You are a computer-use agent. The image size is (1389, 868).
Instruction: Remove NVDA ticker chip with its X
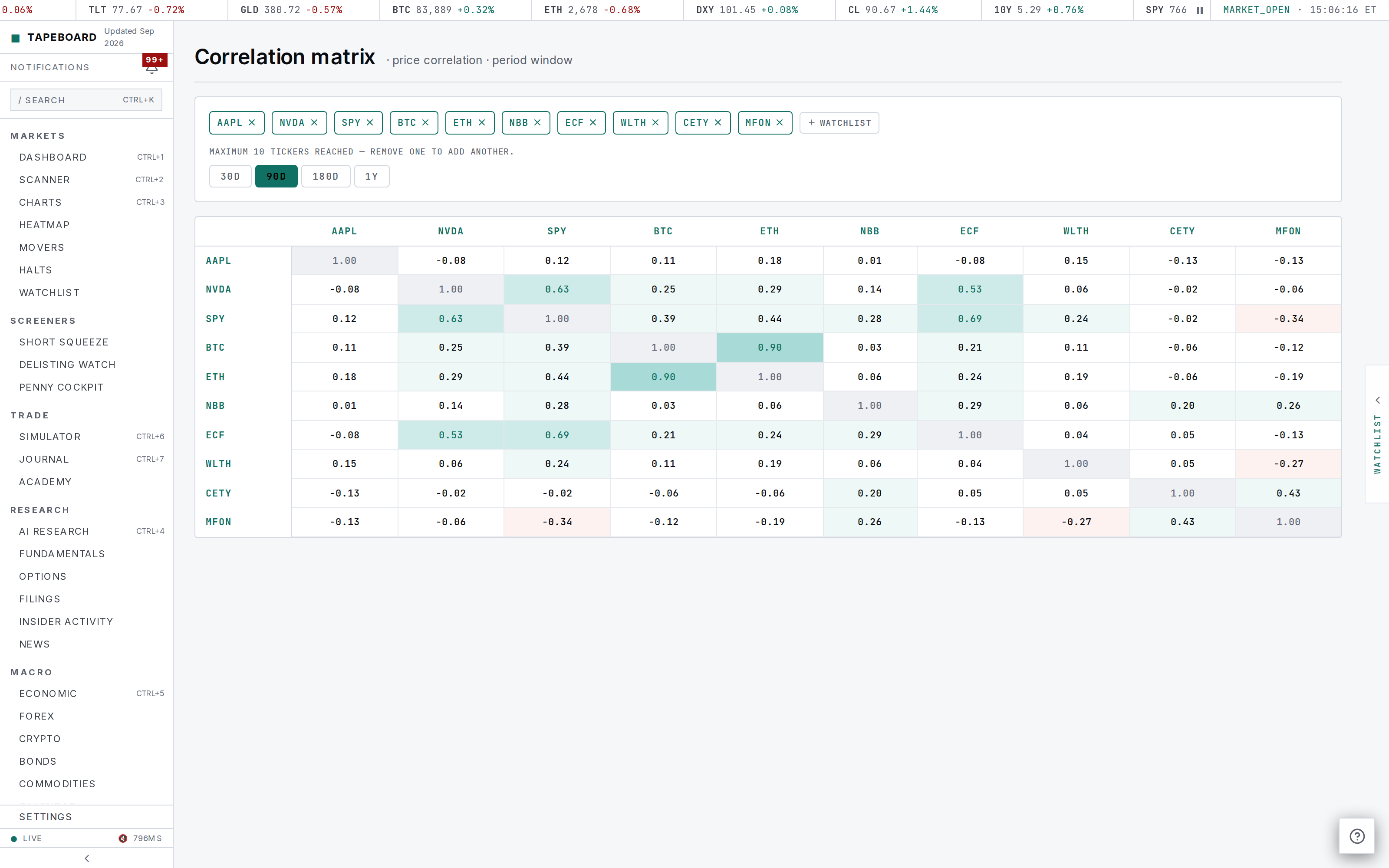(x=314, y=123)
